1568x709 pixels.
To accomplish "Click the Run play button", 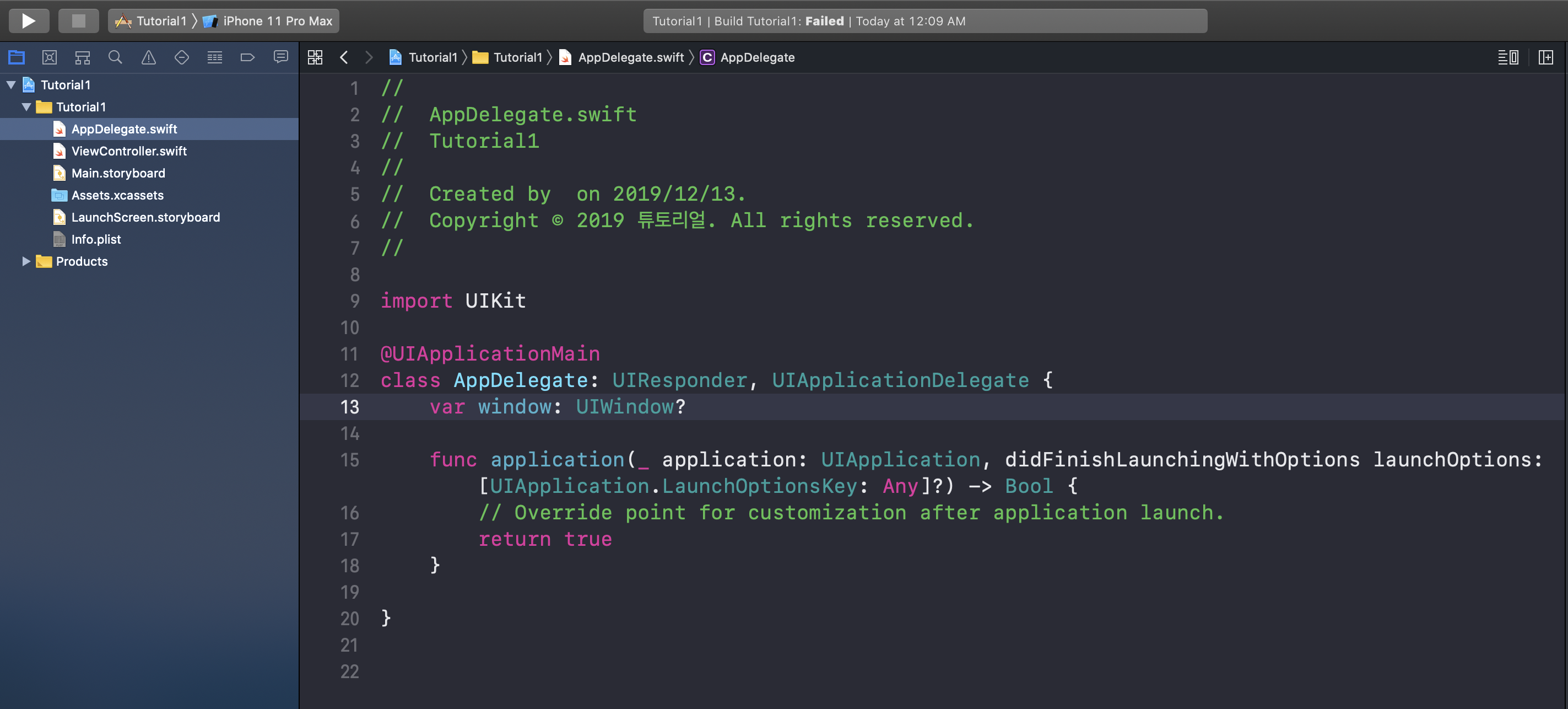I will pos(28,21).
